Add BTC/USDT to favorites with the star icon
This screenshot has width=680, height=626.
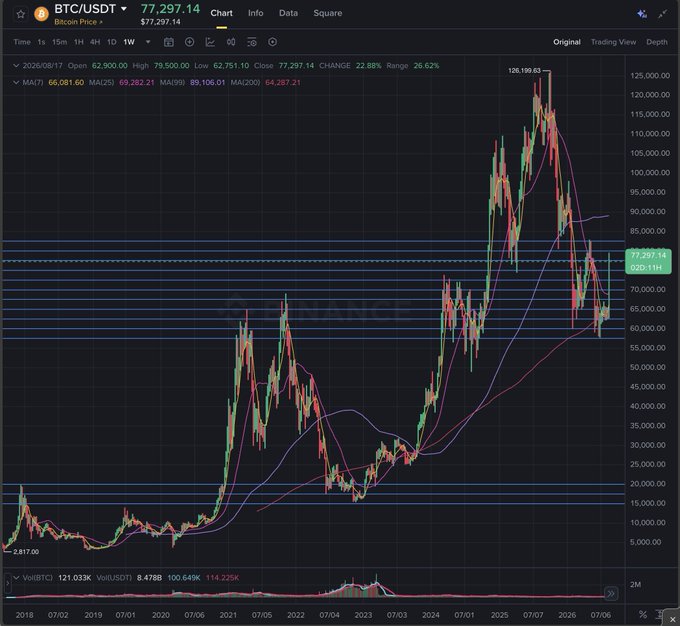(x=20, y=14)
